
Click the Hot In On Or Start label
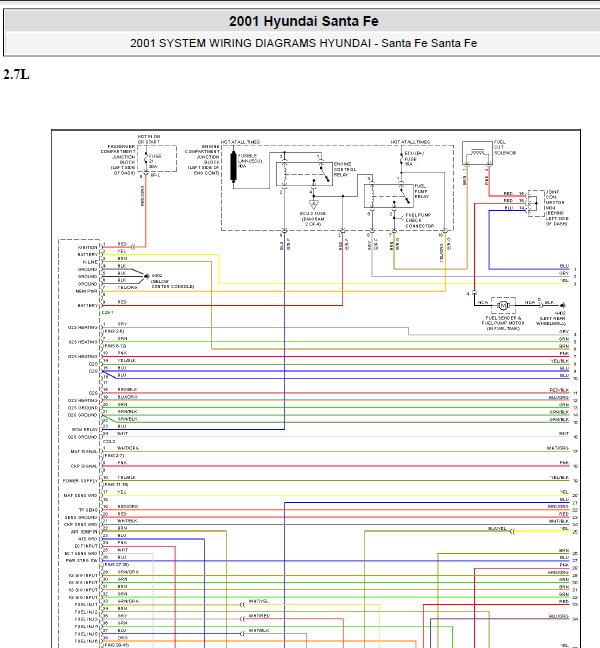coord(149,139)
